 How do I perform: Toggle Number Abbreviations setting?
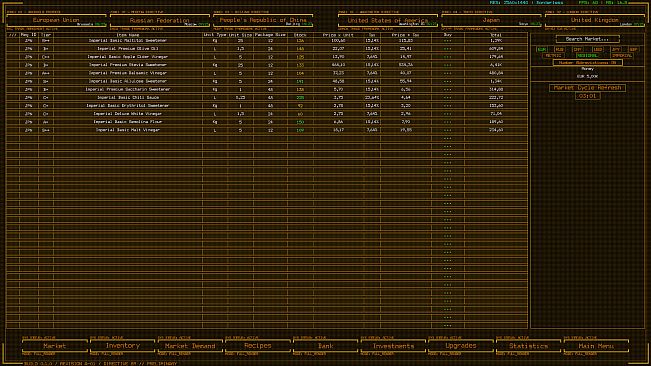tap(587, 63)
